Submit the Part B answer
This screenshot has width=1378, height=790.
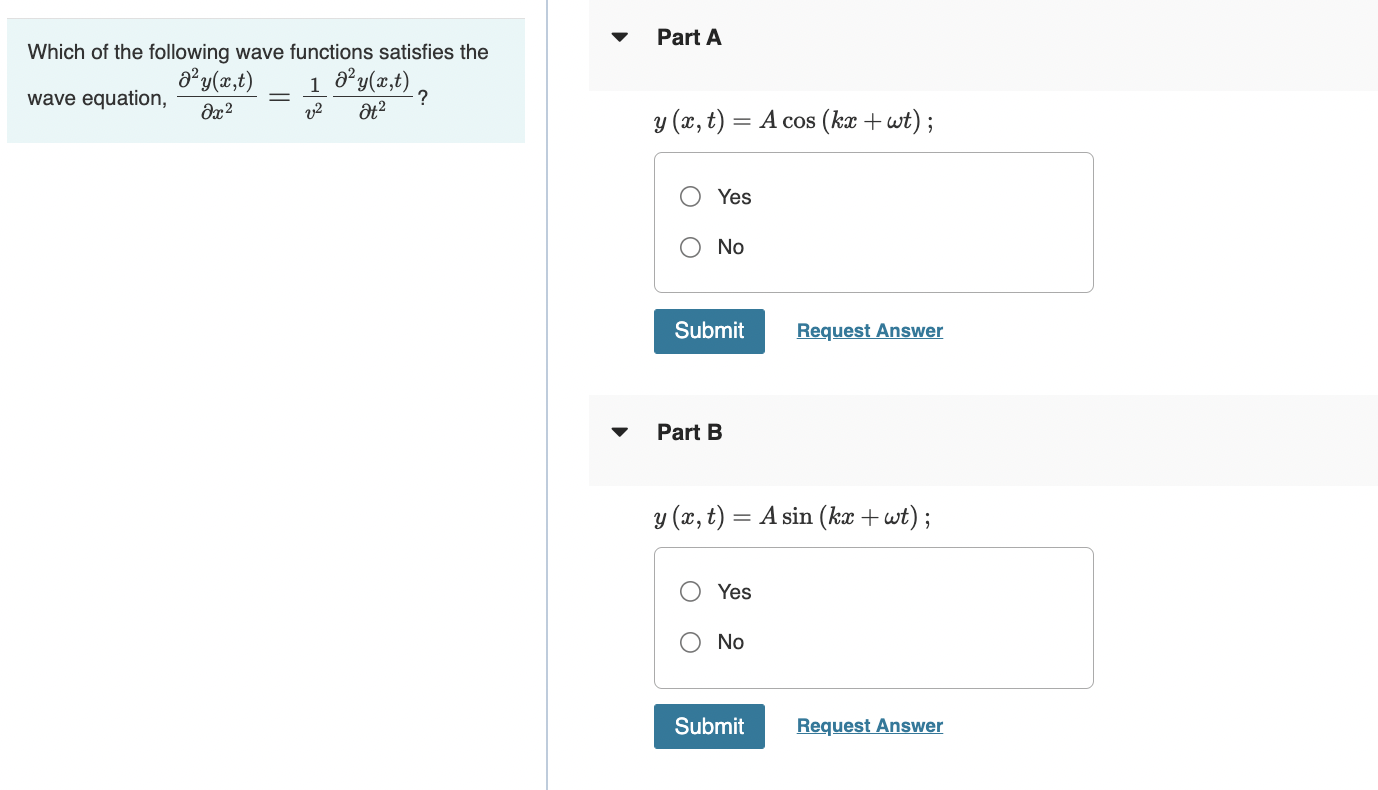click(709, 726)
